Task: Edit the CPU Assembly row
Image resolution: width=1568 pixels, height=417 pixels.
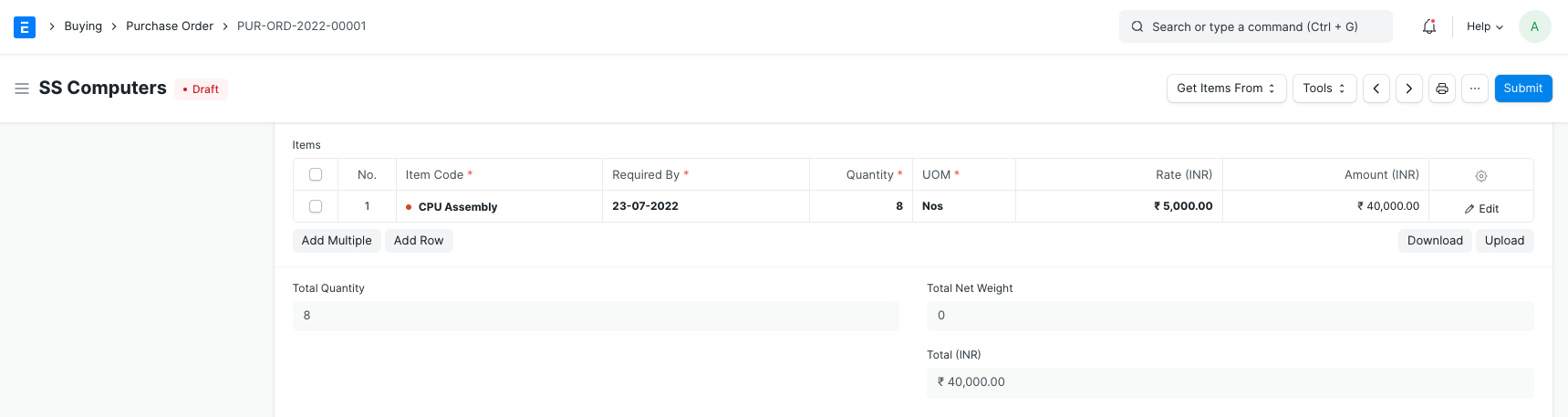Action: pyautogui.click(x=1481, y=208)
